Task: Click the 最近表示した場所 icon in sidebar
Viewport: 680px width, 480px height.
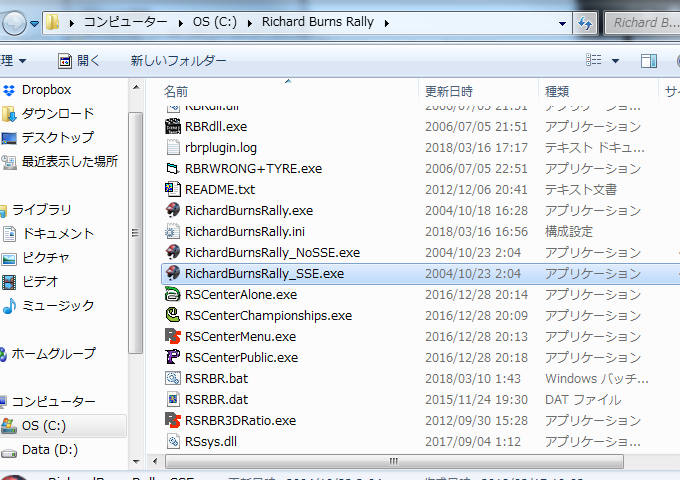Action: (9, 162)
